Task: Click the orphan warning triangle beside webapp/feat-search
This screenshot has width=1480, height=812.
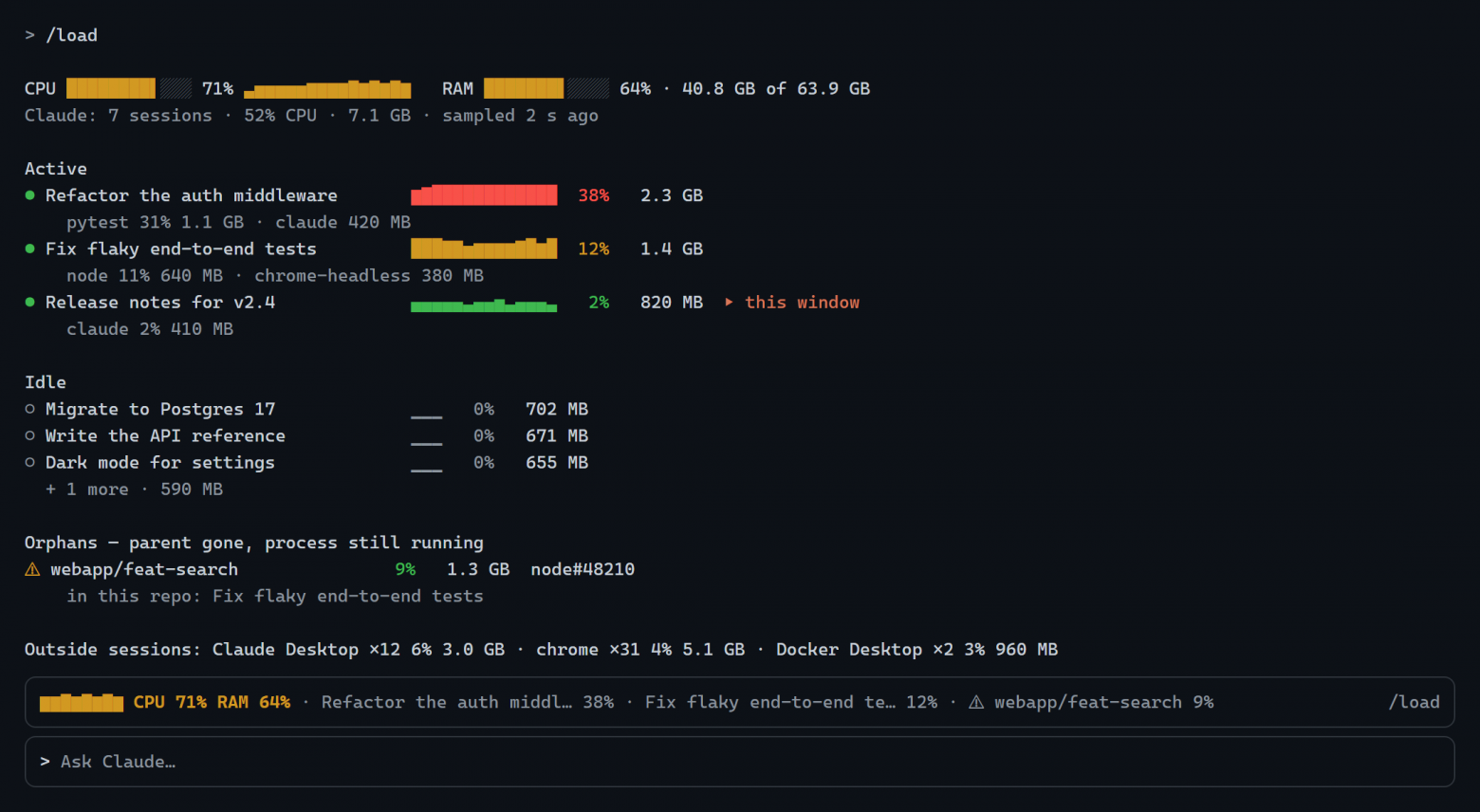Action: click(x=32, y=569)
